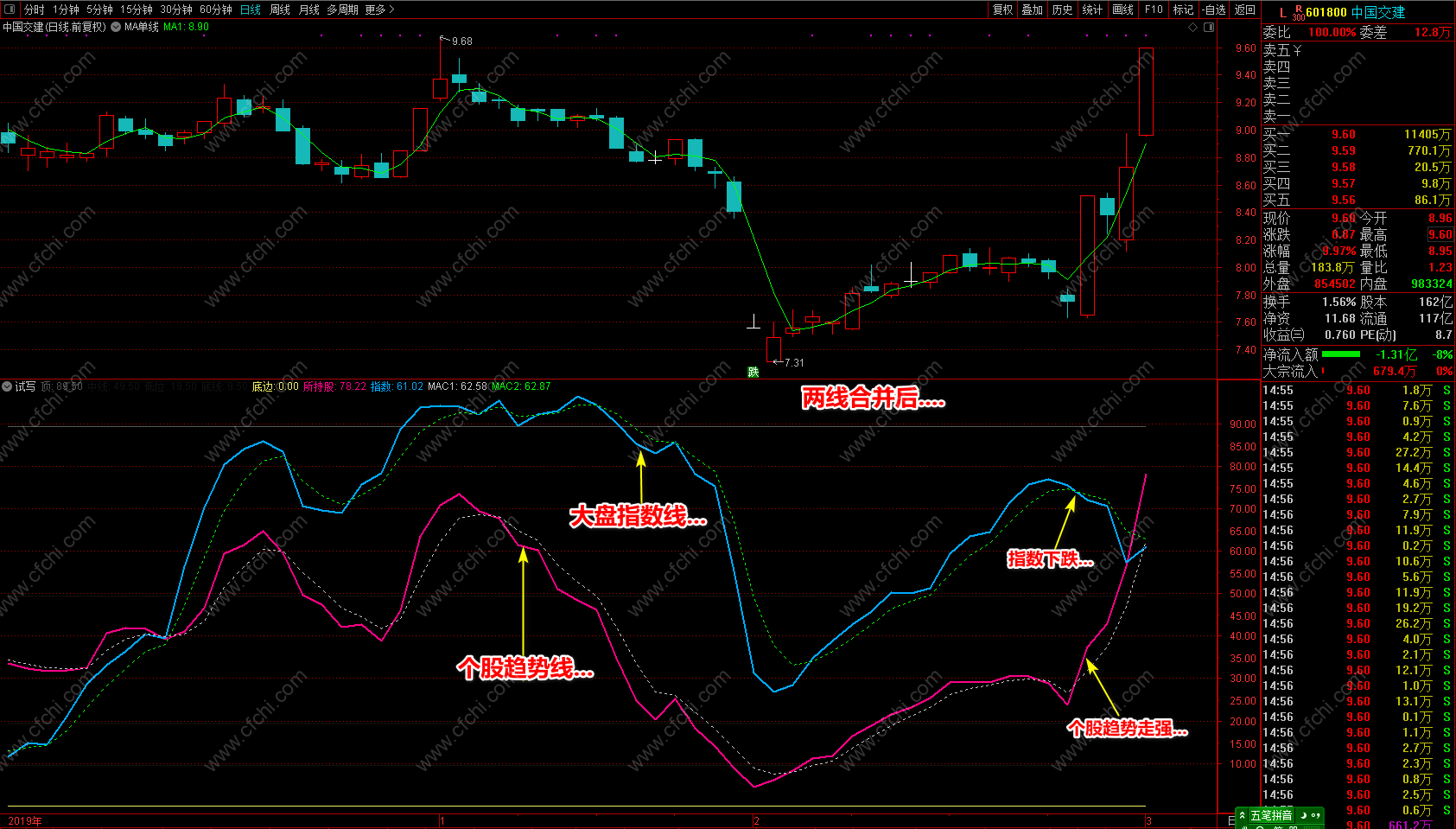The image size is (1456, 829).
Task: Click 总量 183.8万 value
Action: (1332, 267)
